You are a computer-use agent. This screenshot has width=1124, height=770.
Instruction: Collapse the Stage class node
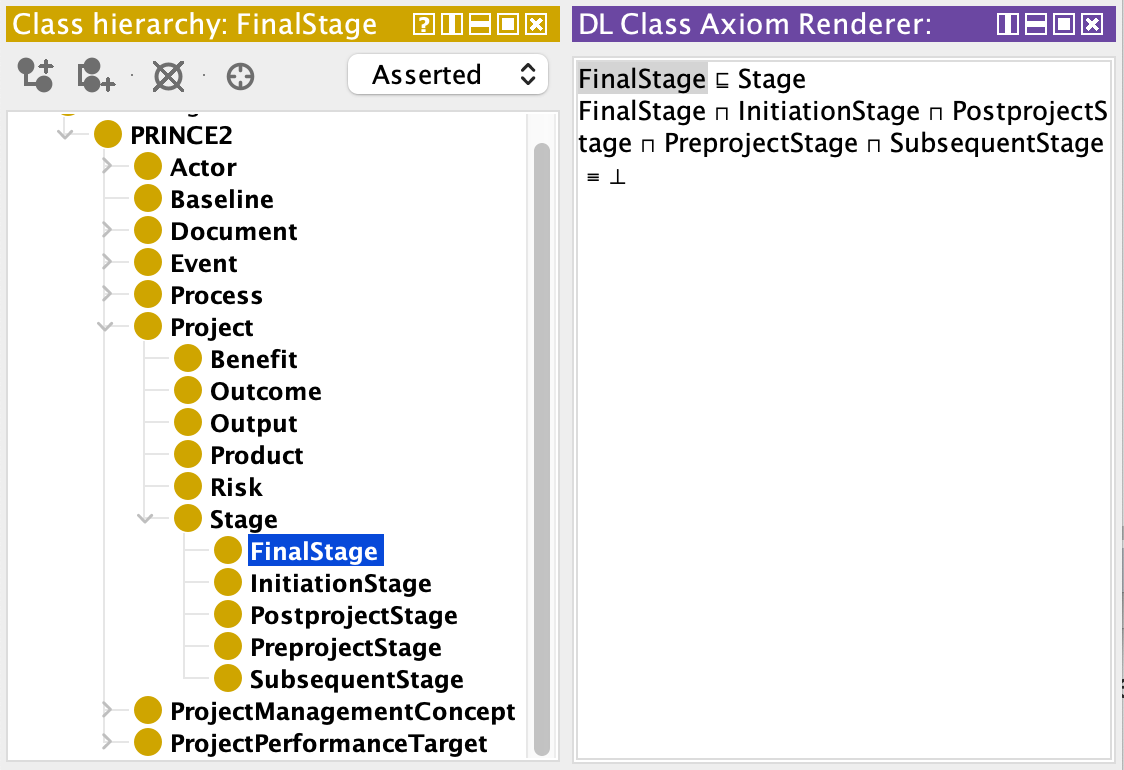(146, 519)
